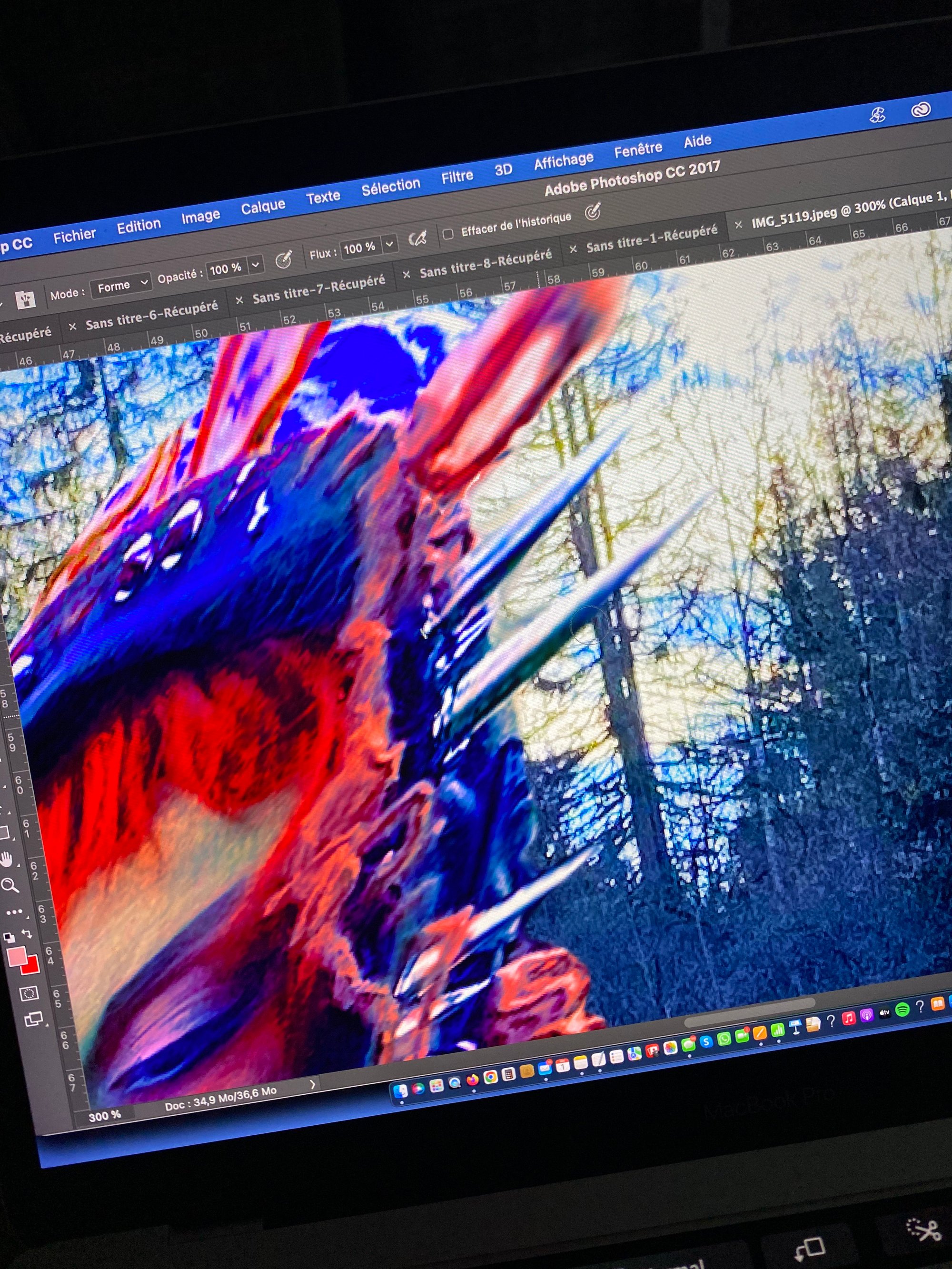
Task: Open the three-dots Edit Toolbar button
Action: [14, 912]
